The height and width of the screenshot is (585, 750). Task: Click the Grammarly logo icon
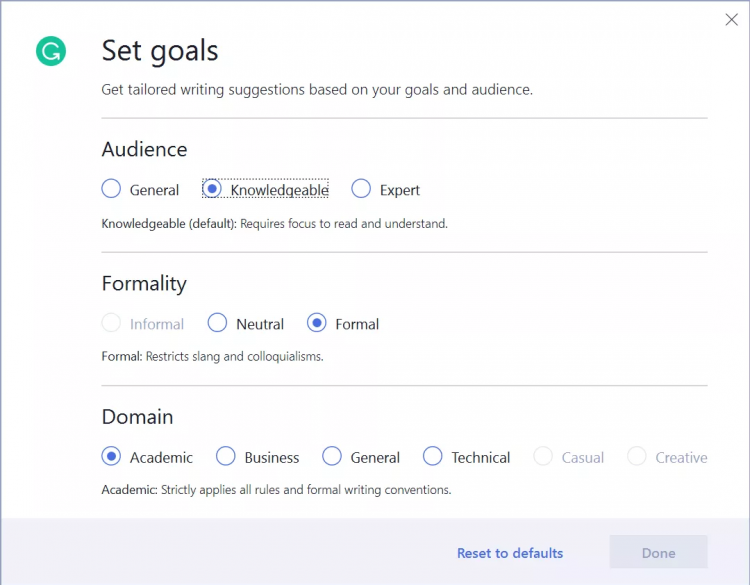click(51, 51)
